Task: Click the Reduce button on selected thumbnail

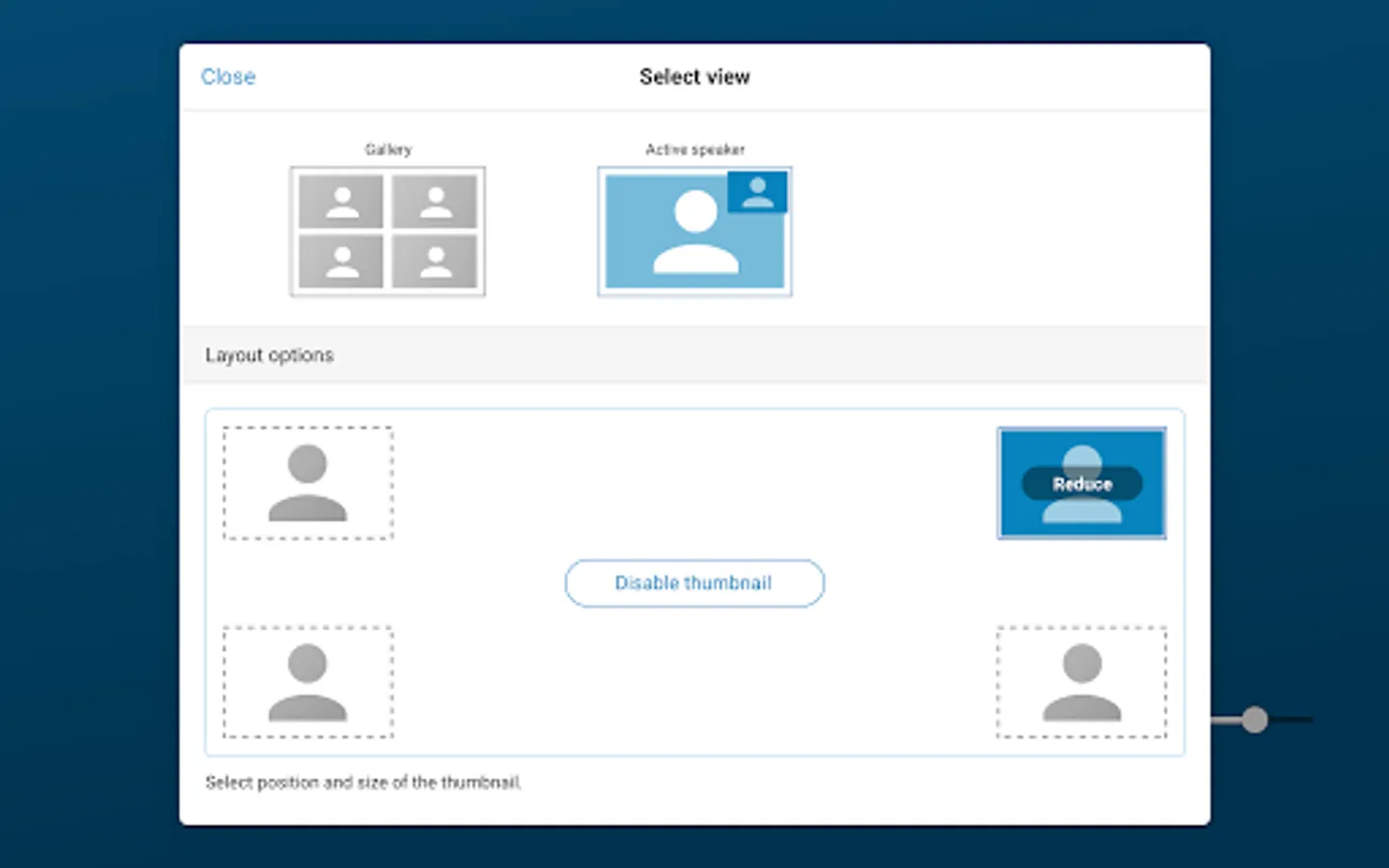Action: [x=1082, y=484]
